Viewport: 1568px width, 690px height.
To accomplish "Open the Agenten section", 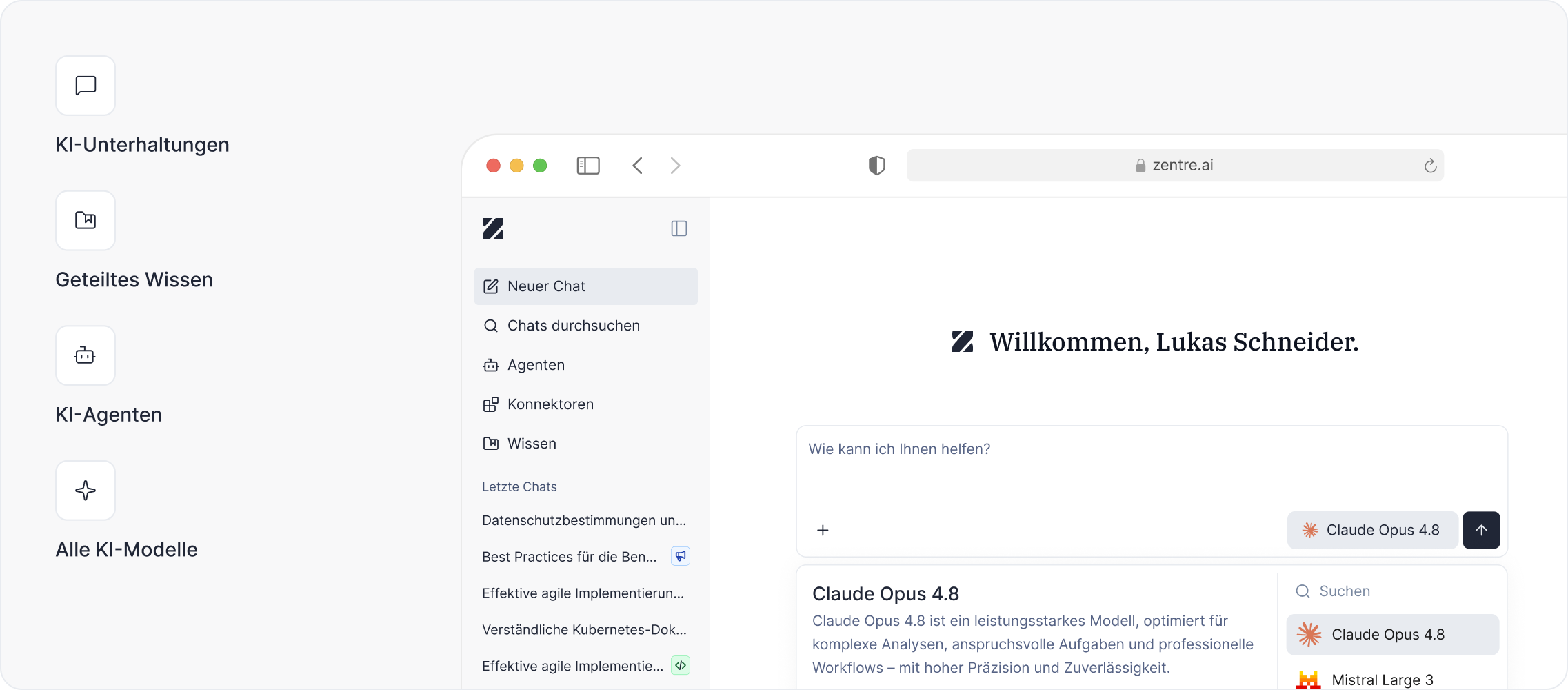I will [586, 365].
